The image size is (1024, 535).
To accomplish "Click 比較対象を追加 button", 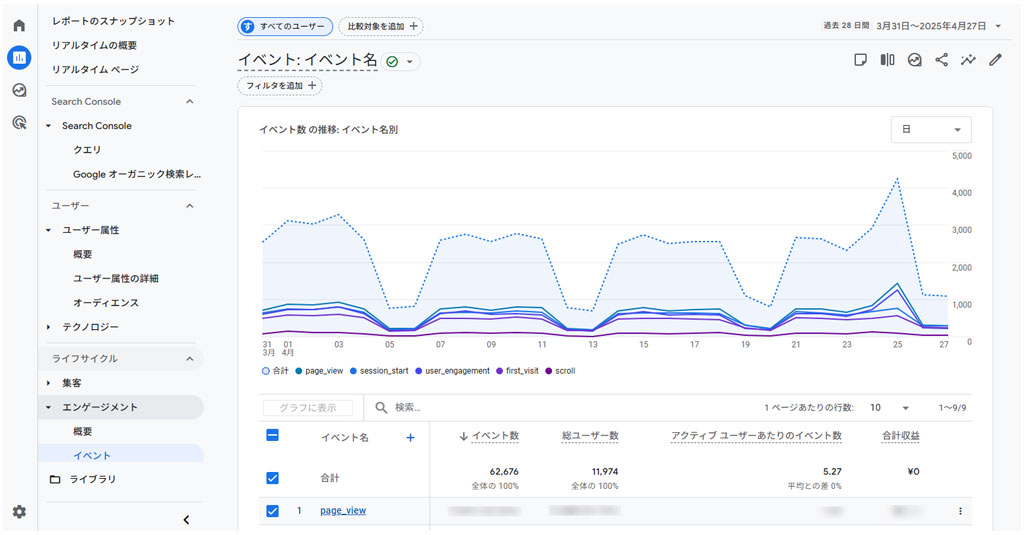I will [x=381, y=26].
